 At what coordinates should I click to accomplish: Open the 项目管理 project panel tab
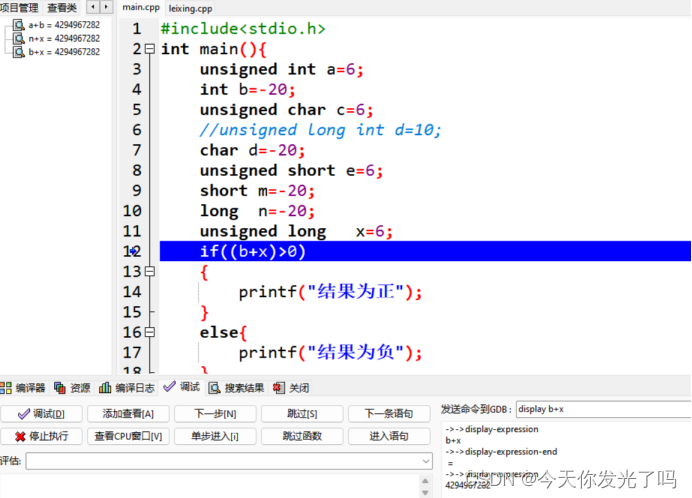tap(19, 8)
